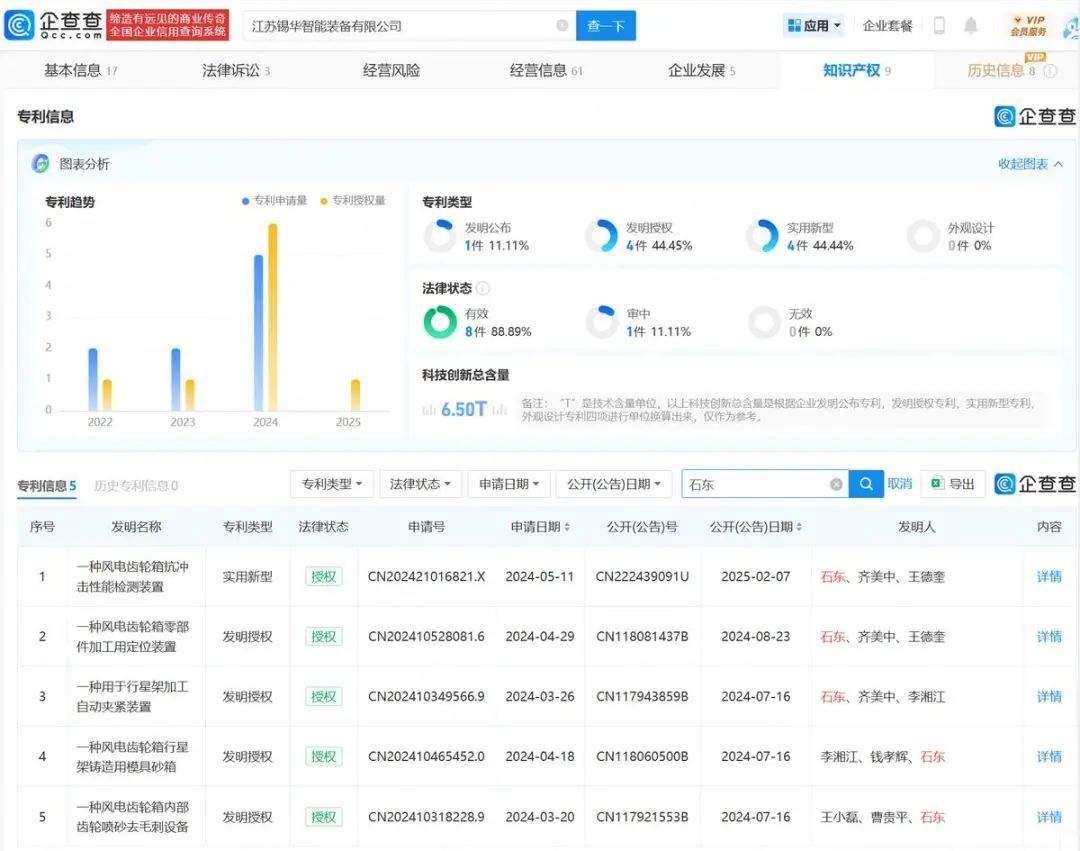Clear the company name search box
The image size is (1080, 851).
pos(562,26)
